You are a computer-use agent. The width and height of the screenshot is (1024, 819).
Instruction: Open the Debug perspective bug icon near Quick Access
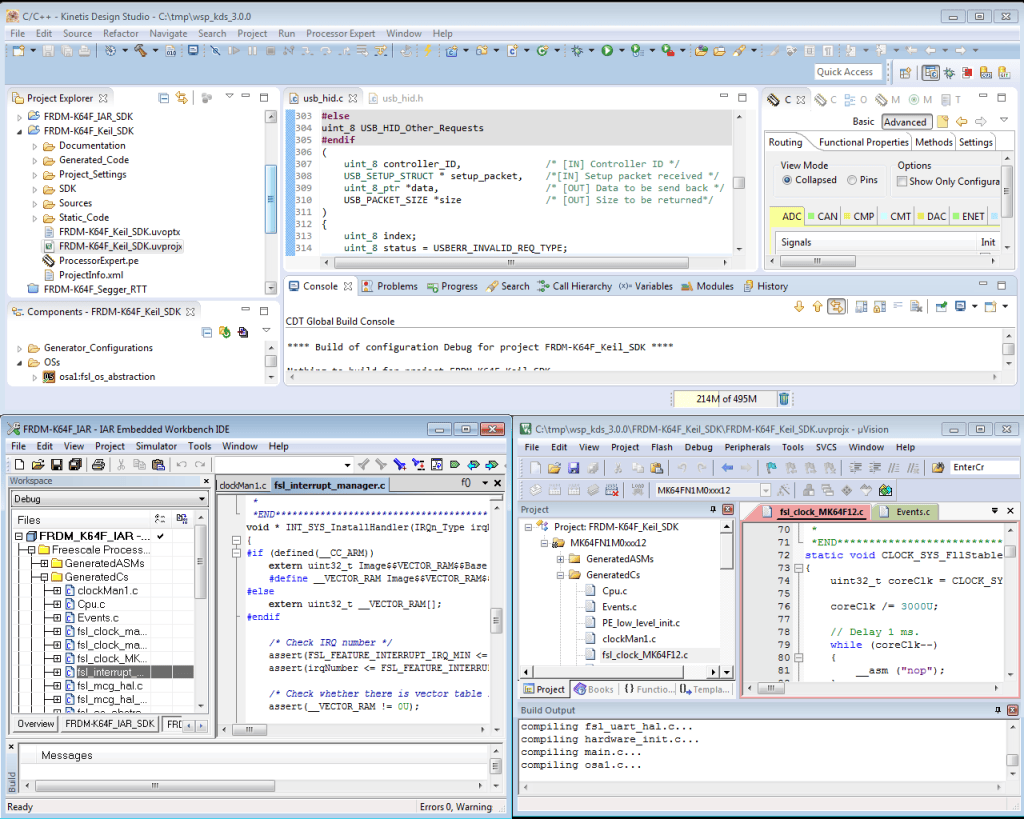(949, 72)
